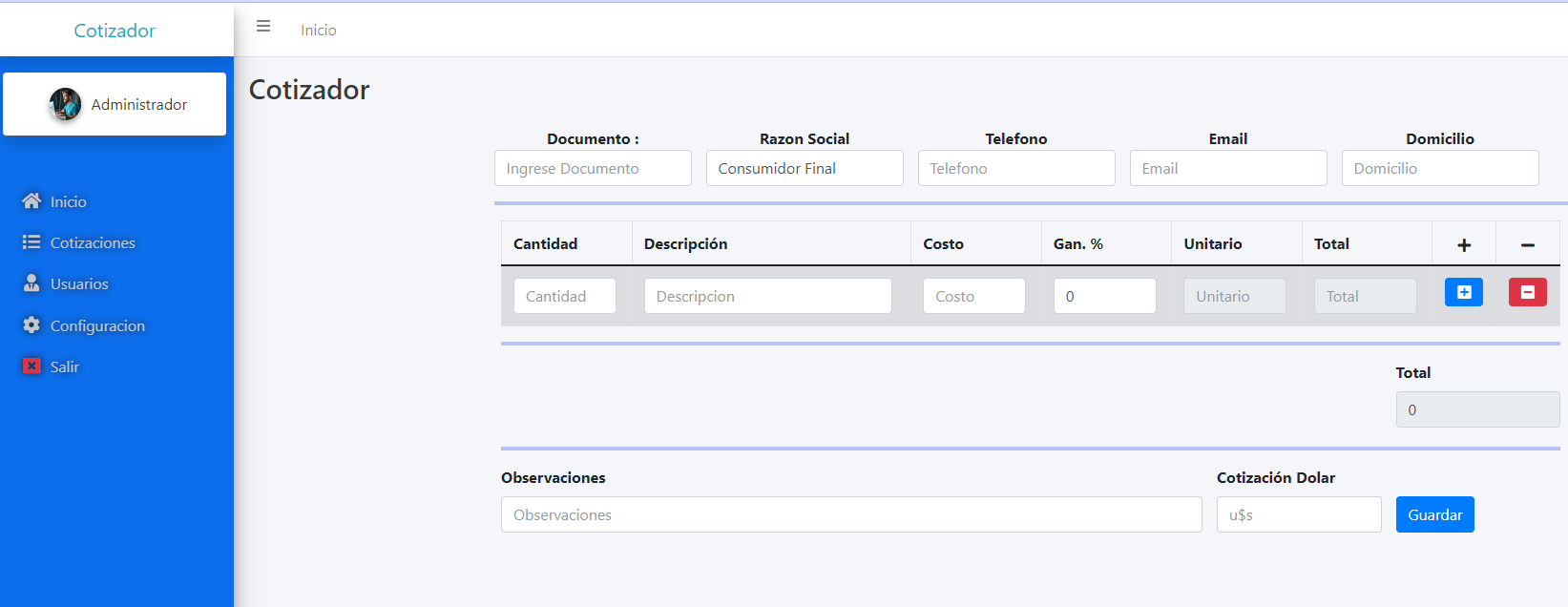Screen dimensions: 1568x607
Task: Click the user icon beside Usuarios
Action: coord(31,283)
